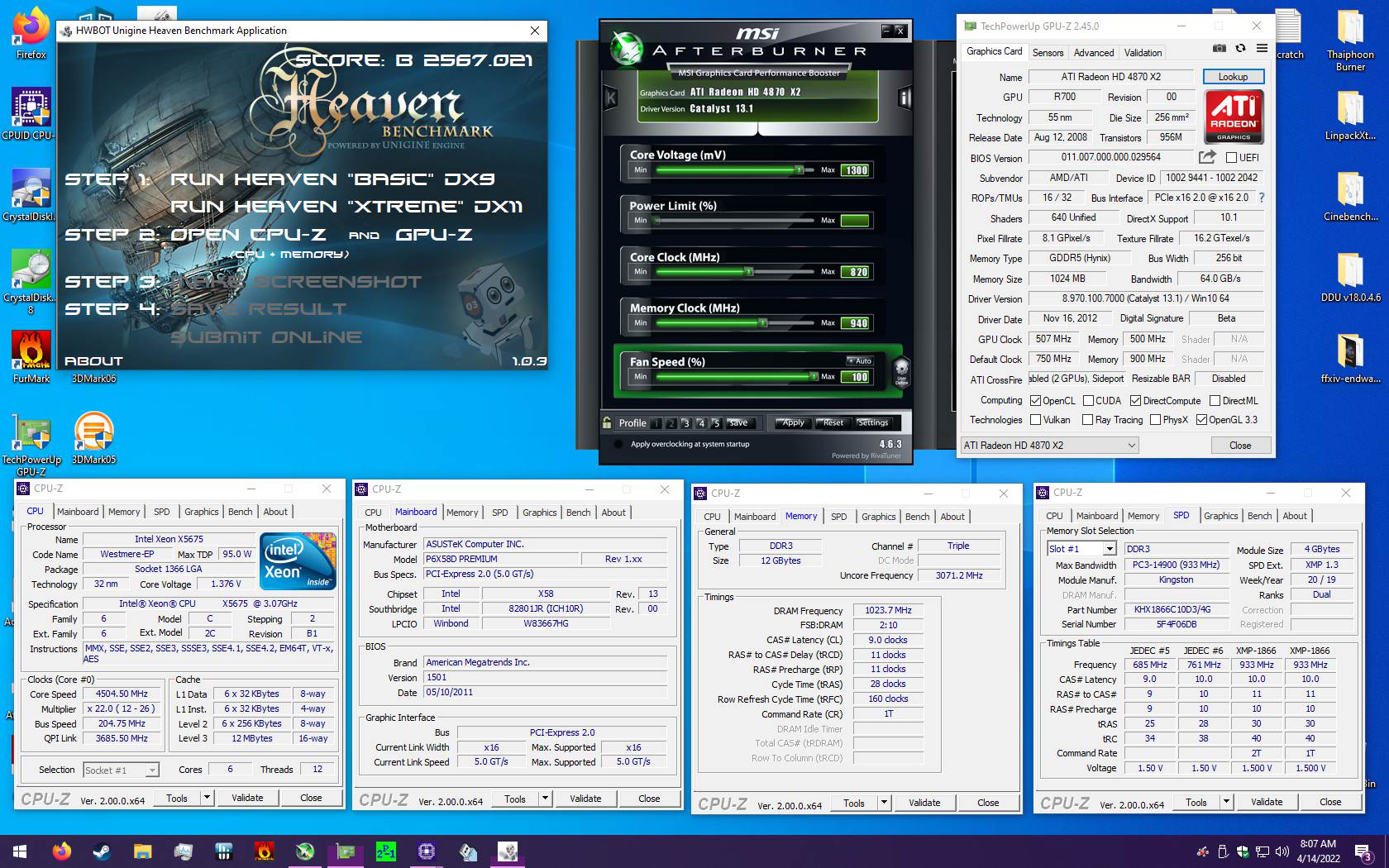Toggle the DirectCompute checkbox
The height and width of the screenshot is (868, 1389).
(1135, 400)
